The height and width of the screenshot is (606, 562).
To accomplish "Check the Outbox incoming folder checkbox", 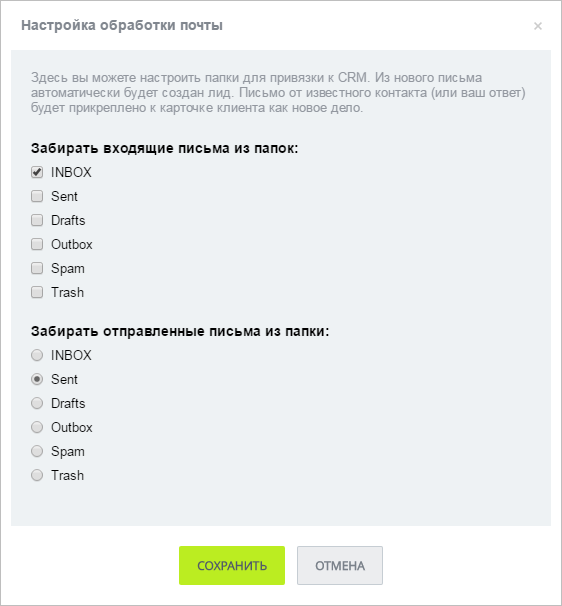I will tap(37, 244).
